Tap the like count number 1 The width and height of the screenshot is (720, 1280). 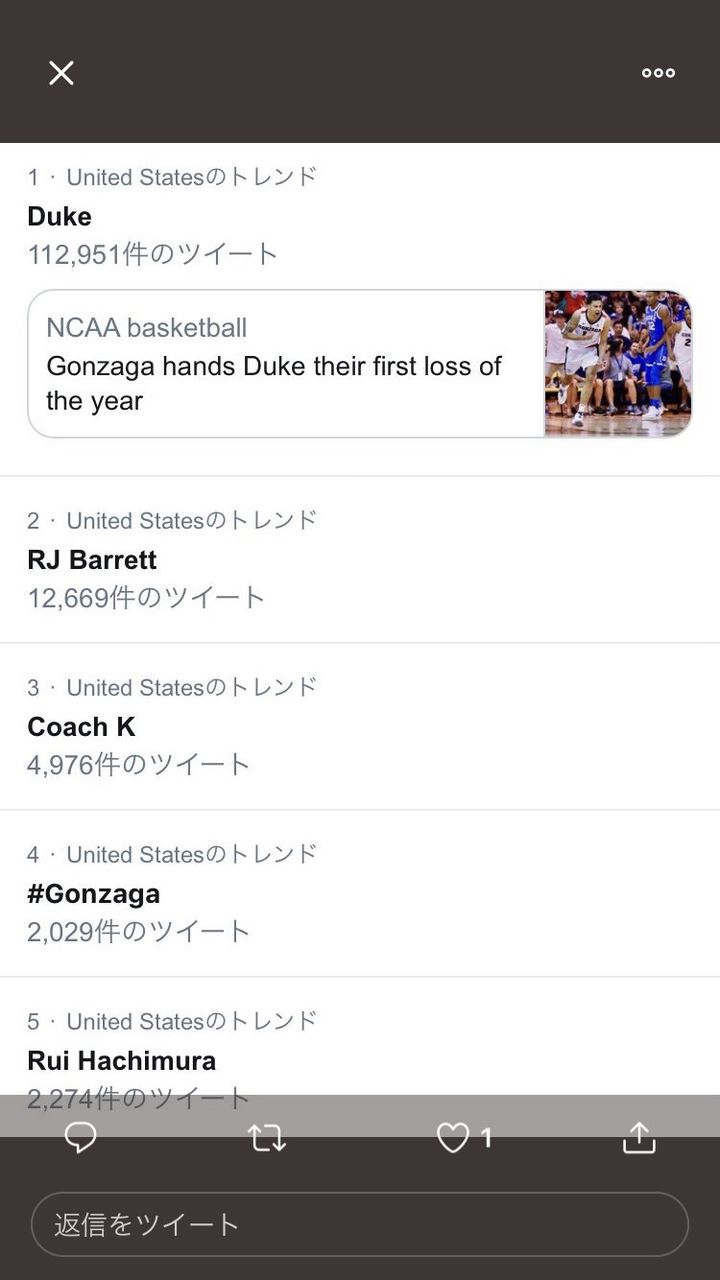(x=486, y=1137)
